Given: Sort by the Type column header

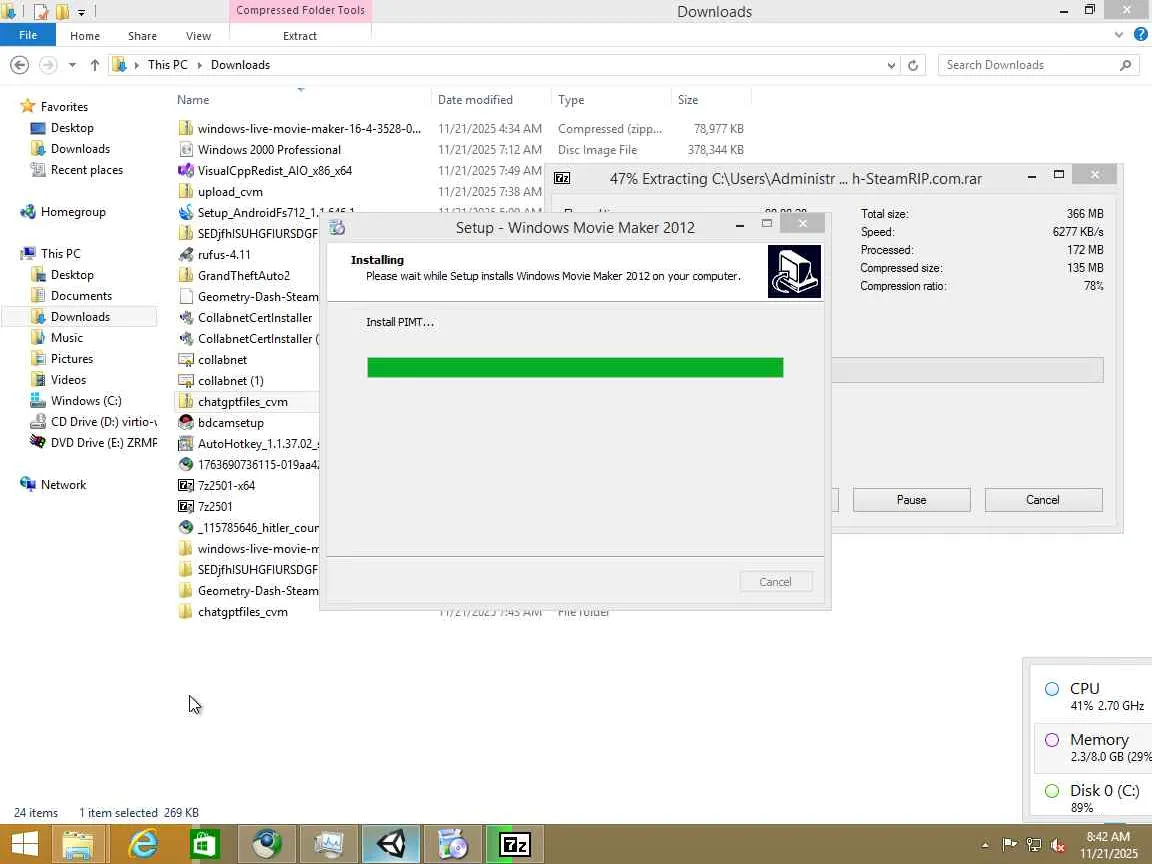Looking at the screenshot, I should pos(610,100).
